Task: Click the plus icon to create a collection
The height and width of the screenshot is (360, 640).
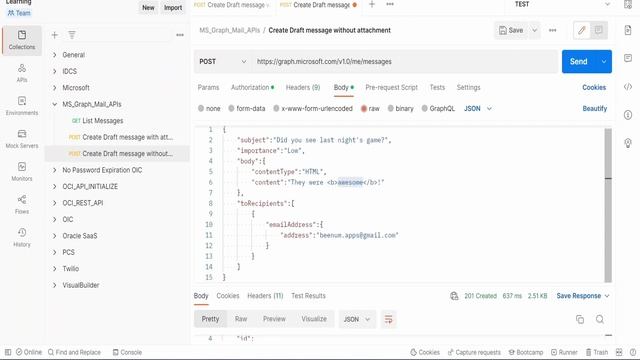Action: point(54,35)
